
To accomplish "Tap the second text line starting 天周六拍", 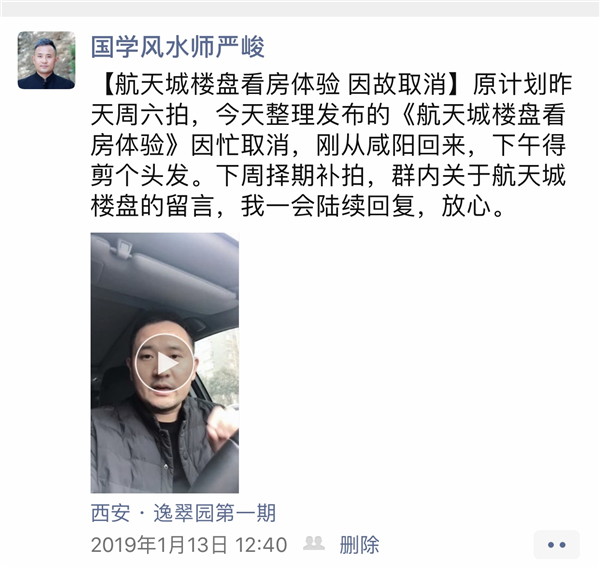I will point(328,115).
